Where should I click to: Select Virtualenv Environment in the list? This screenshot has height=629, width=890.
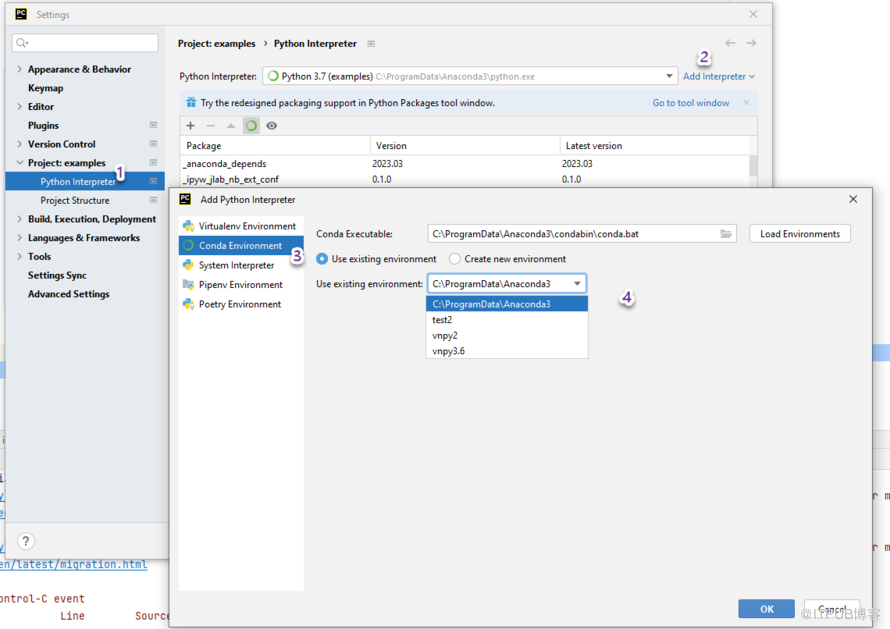[x=246, y=226]
